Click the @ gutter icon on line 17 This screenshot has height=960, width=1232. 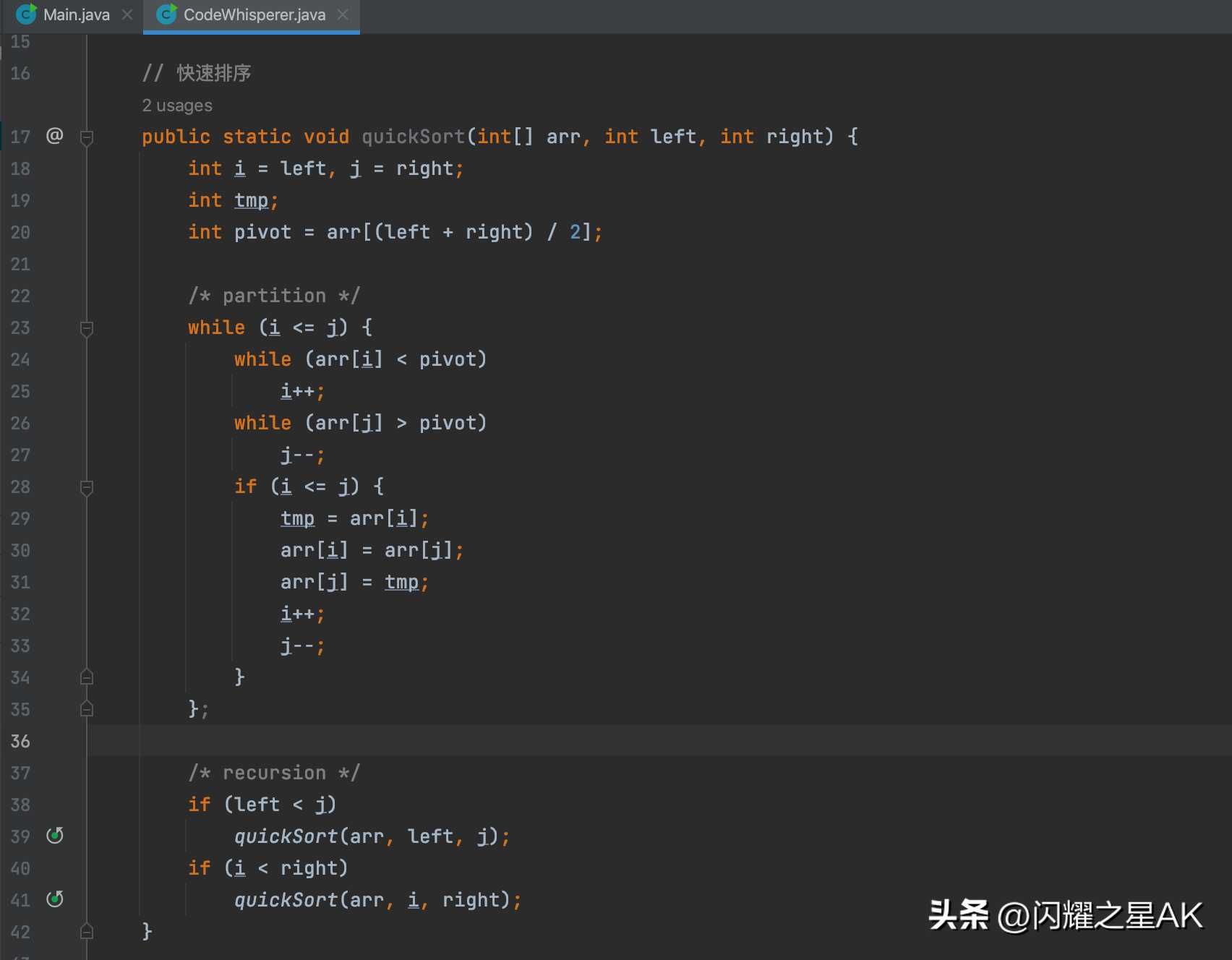pos(55,135)
